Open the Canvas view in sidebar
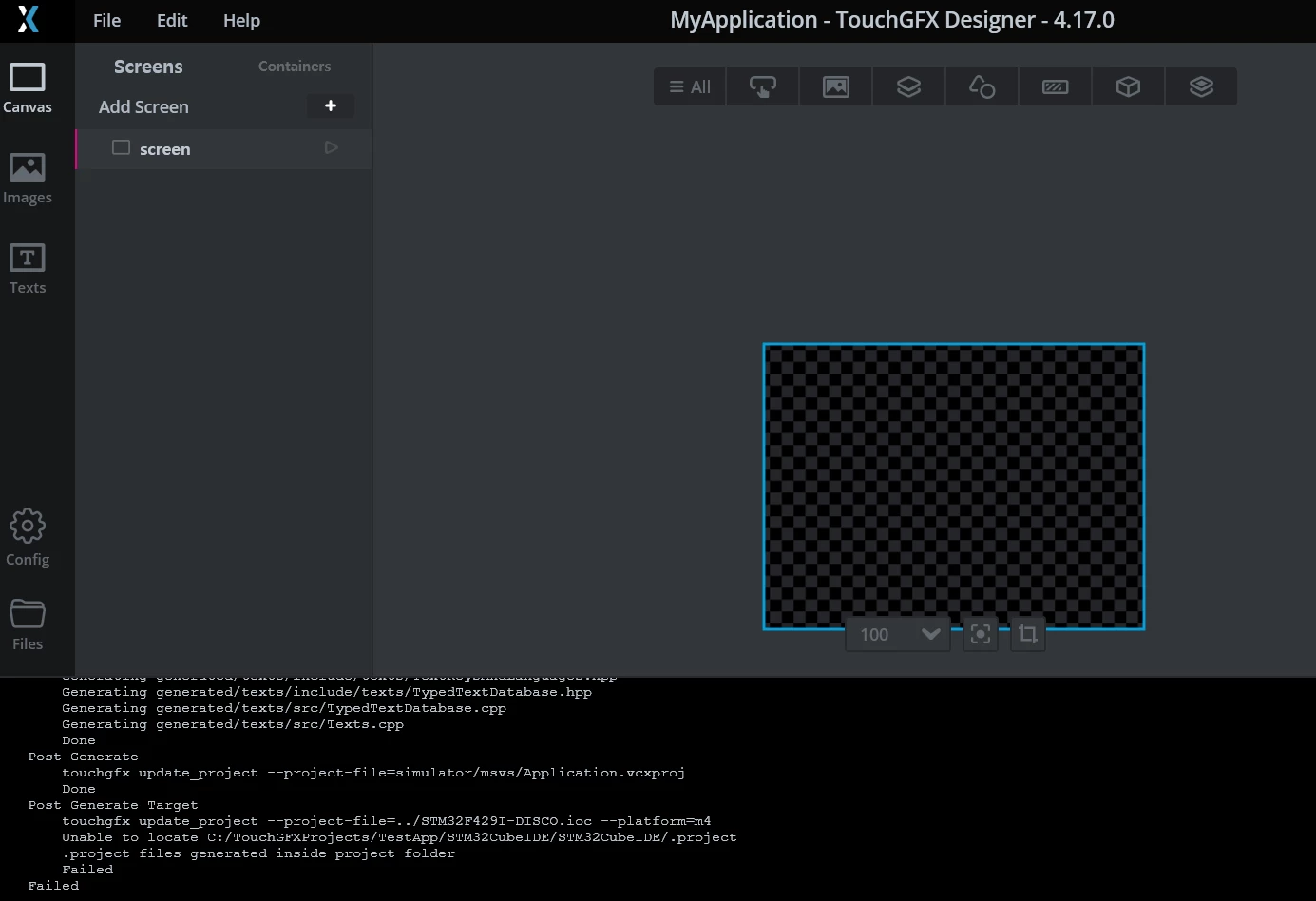 point(28,87)
